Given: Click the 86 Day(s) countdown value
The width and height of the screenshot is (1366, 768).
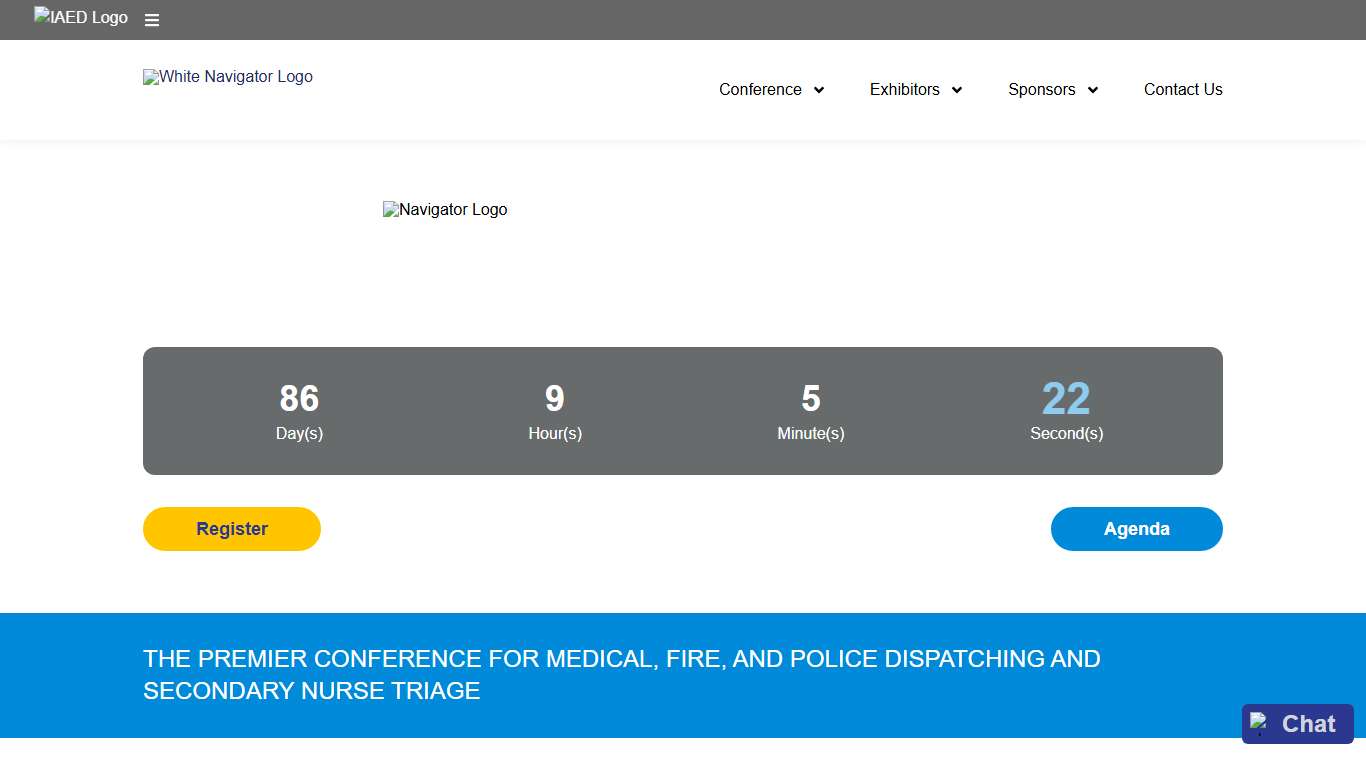Looking at the screenshot, I should point(299,399).
